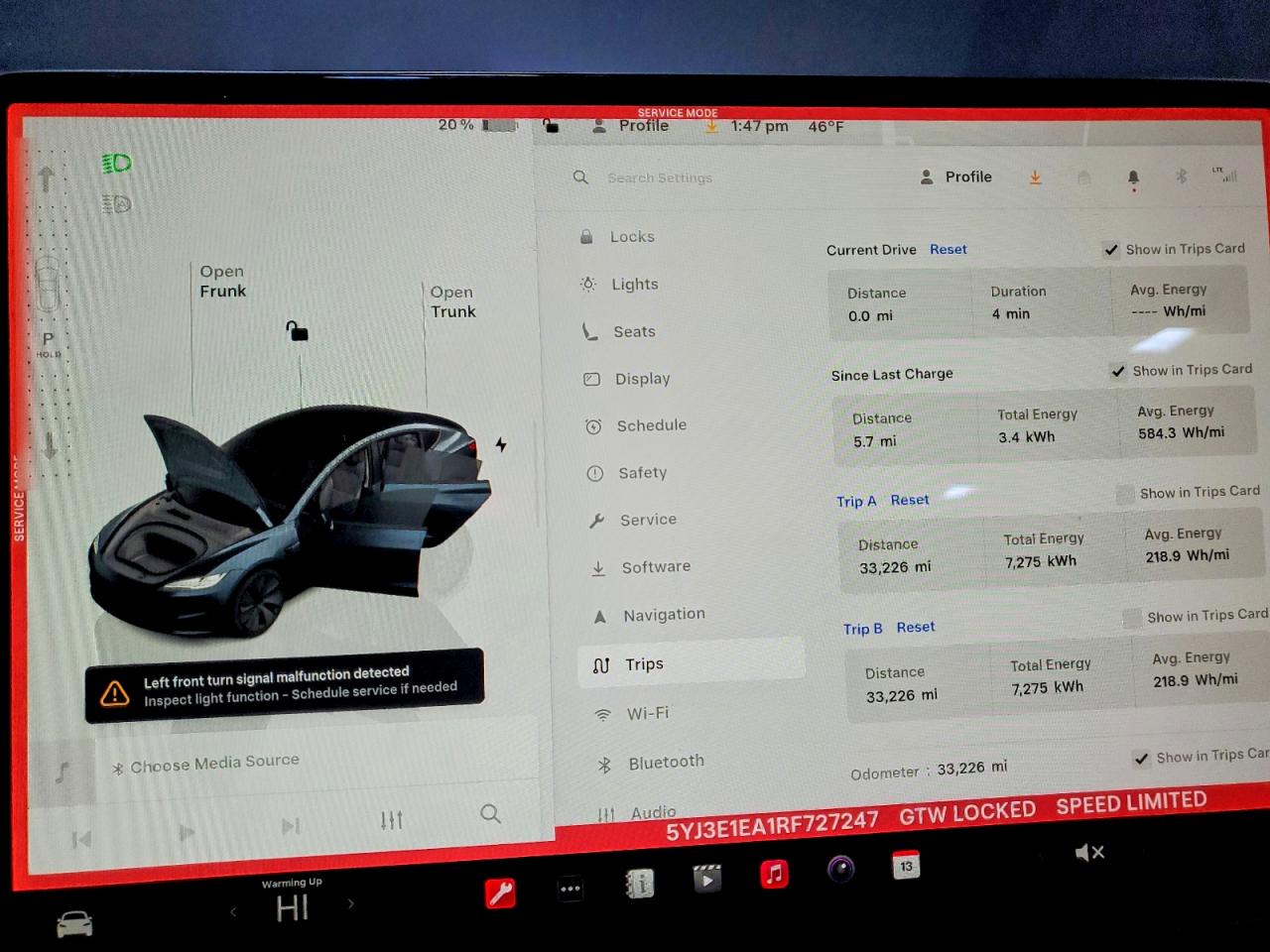The height and width of the screenshot is (952, 1270).
Task: Open the media search magnifier
Action: point(490,814)
